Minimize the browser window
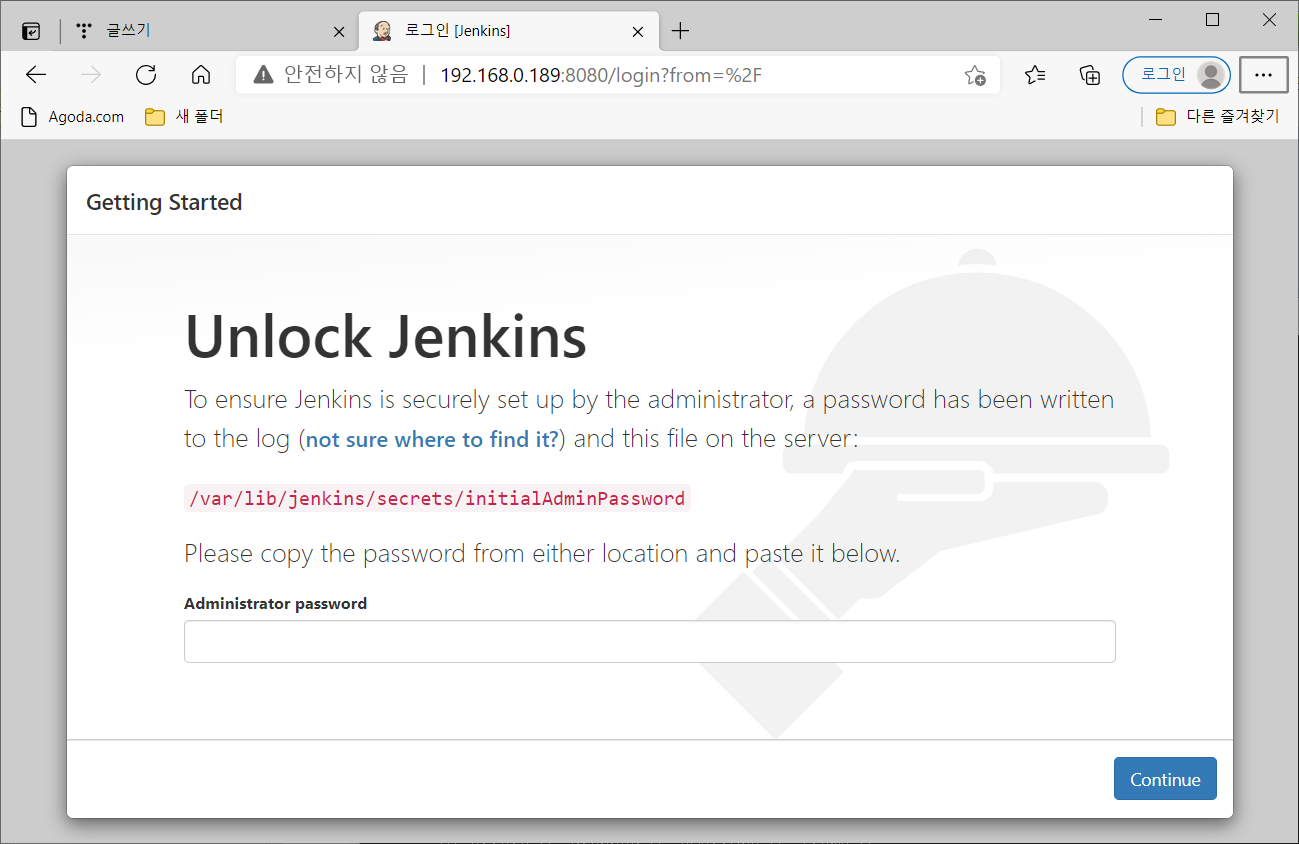 click(1156, 20)
